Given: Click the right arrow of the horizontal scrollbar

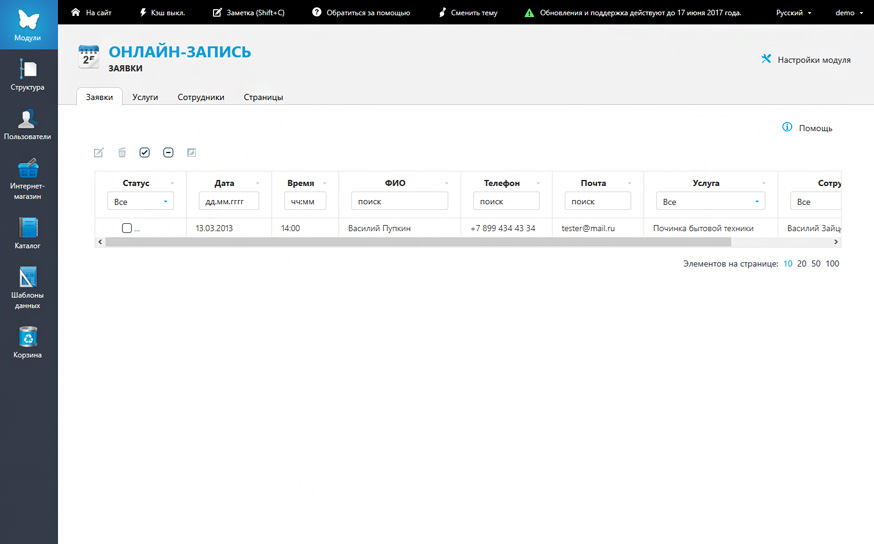Looking at the screenshot, I should pos(836,242).
